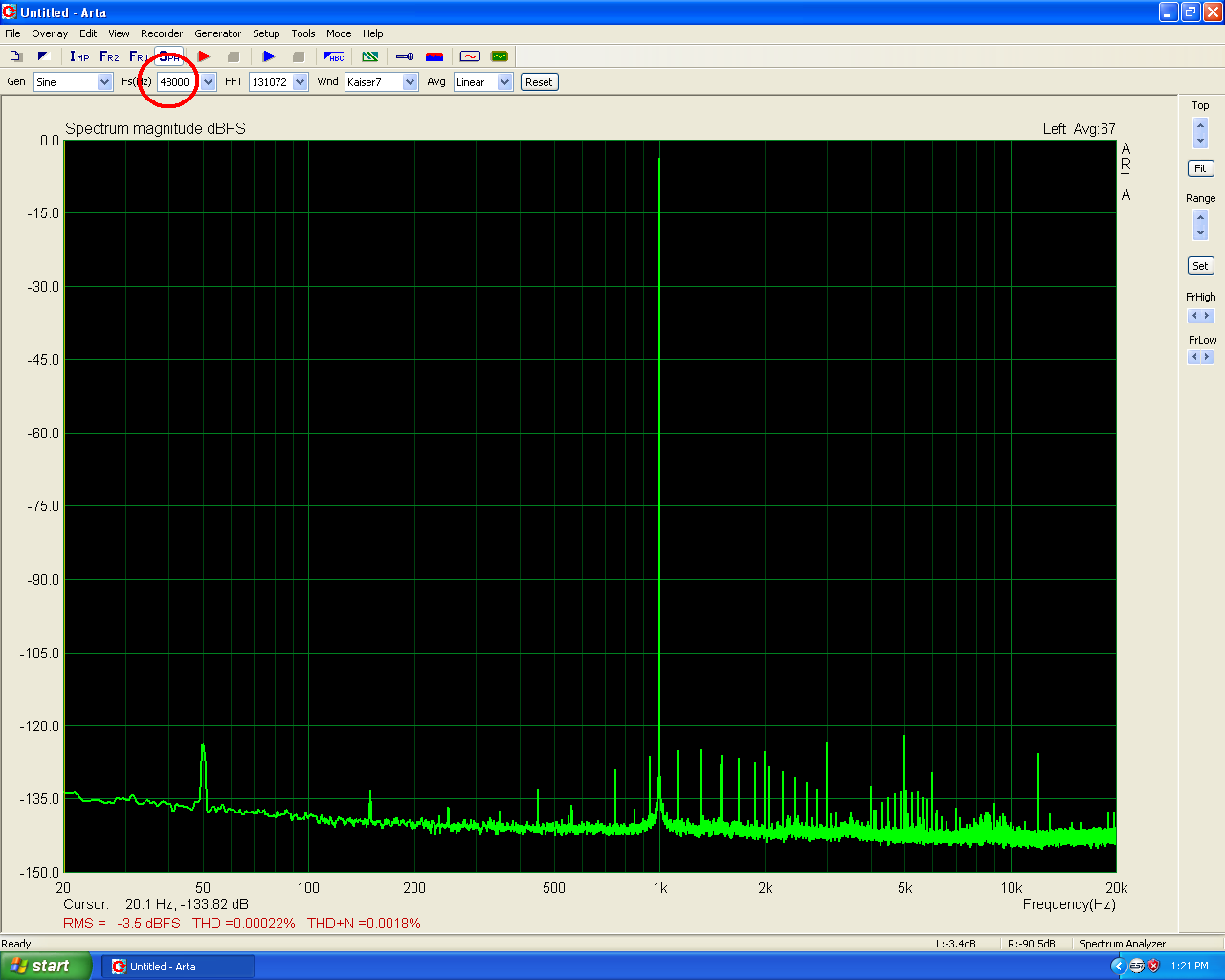Increase graph Range with up arrow
The width and height of the screenshot is (1225, 980).
[x=1201, y=217]
